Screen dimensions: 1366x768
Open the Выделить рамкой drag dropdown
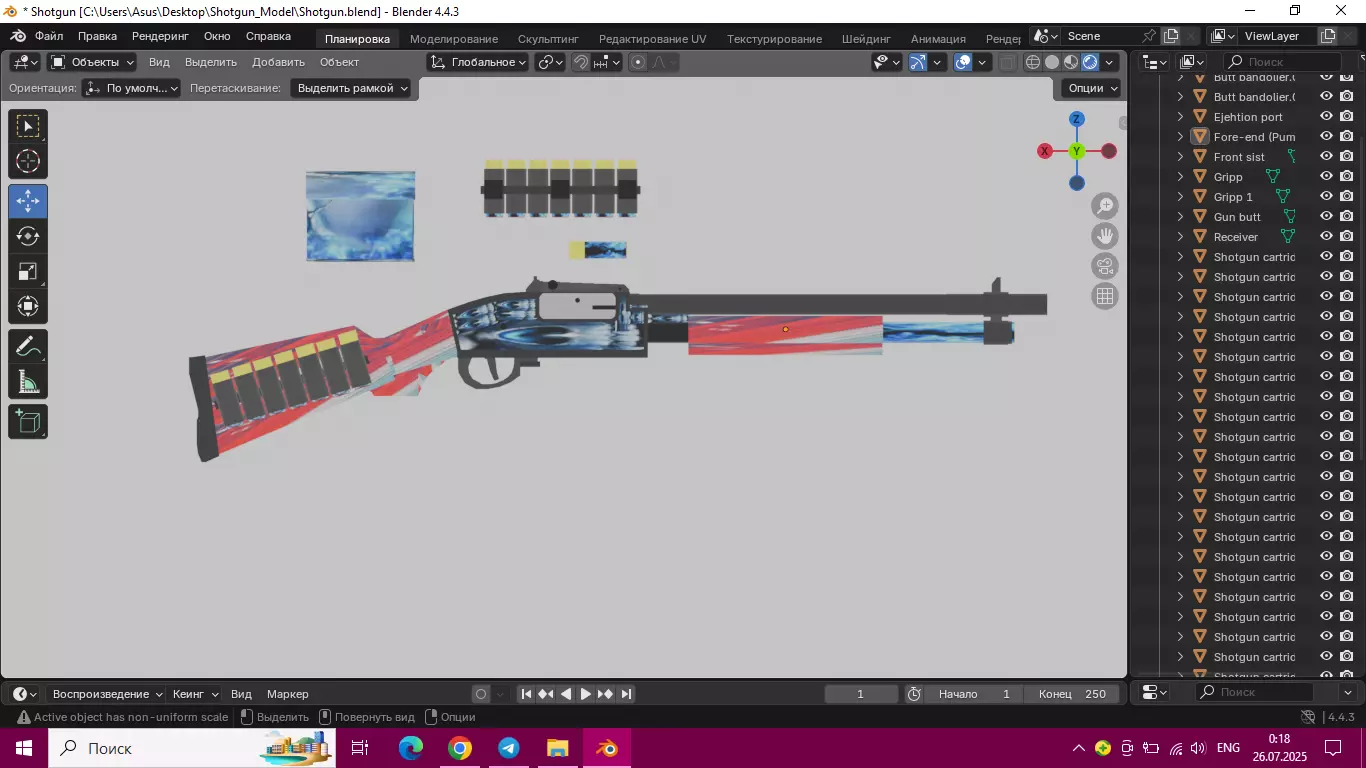pyautogui.click(x=352, y=88)
